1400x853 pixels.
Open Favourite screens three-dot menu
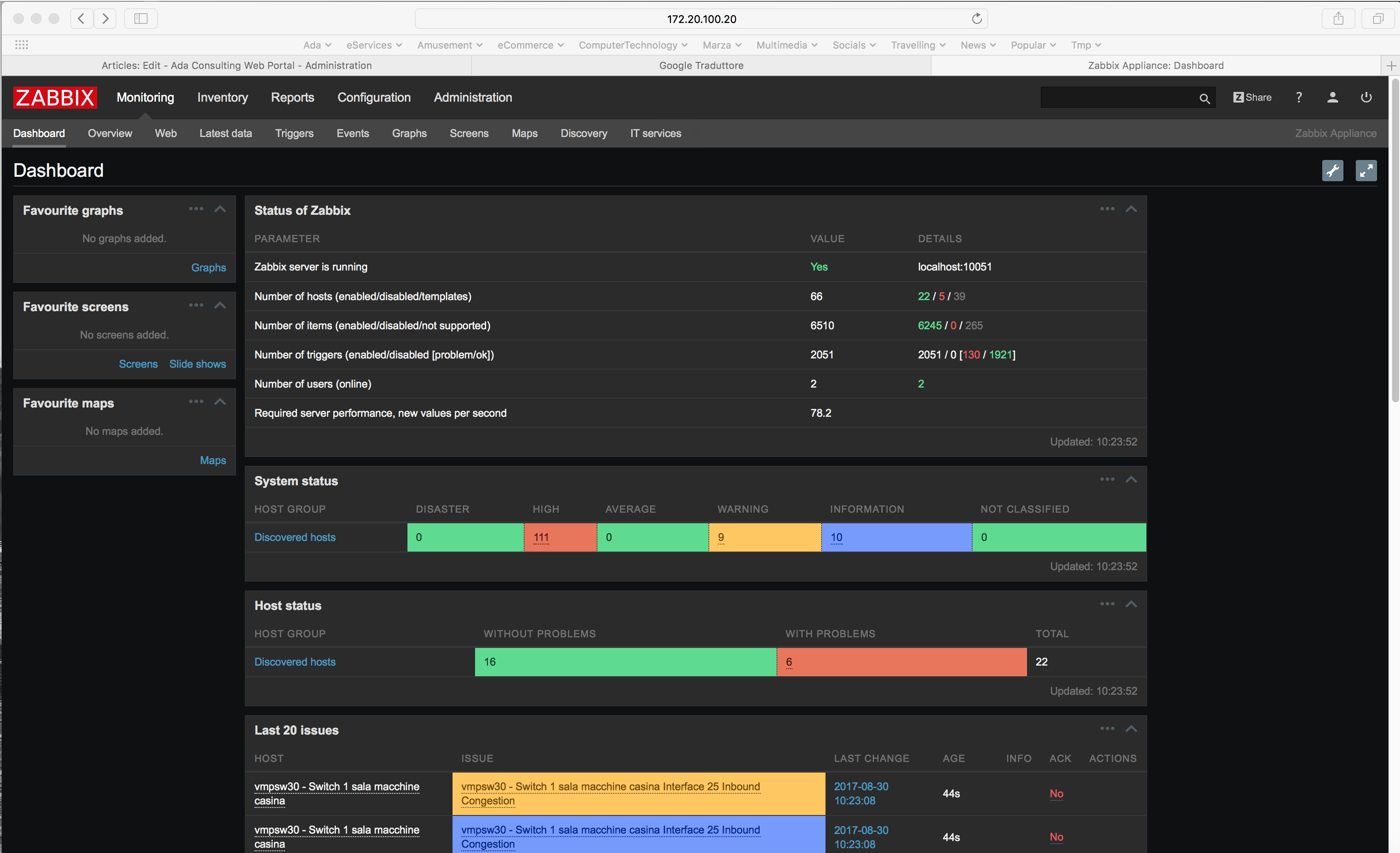coord(196,305)
